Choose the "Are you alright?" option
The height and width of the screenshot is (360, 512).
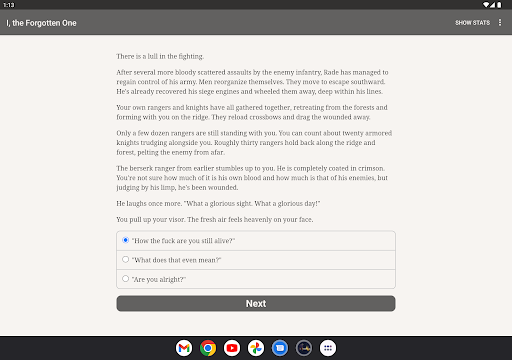click(x=256, y=279)
